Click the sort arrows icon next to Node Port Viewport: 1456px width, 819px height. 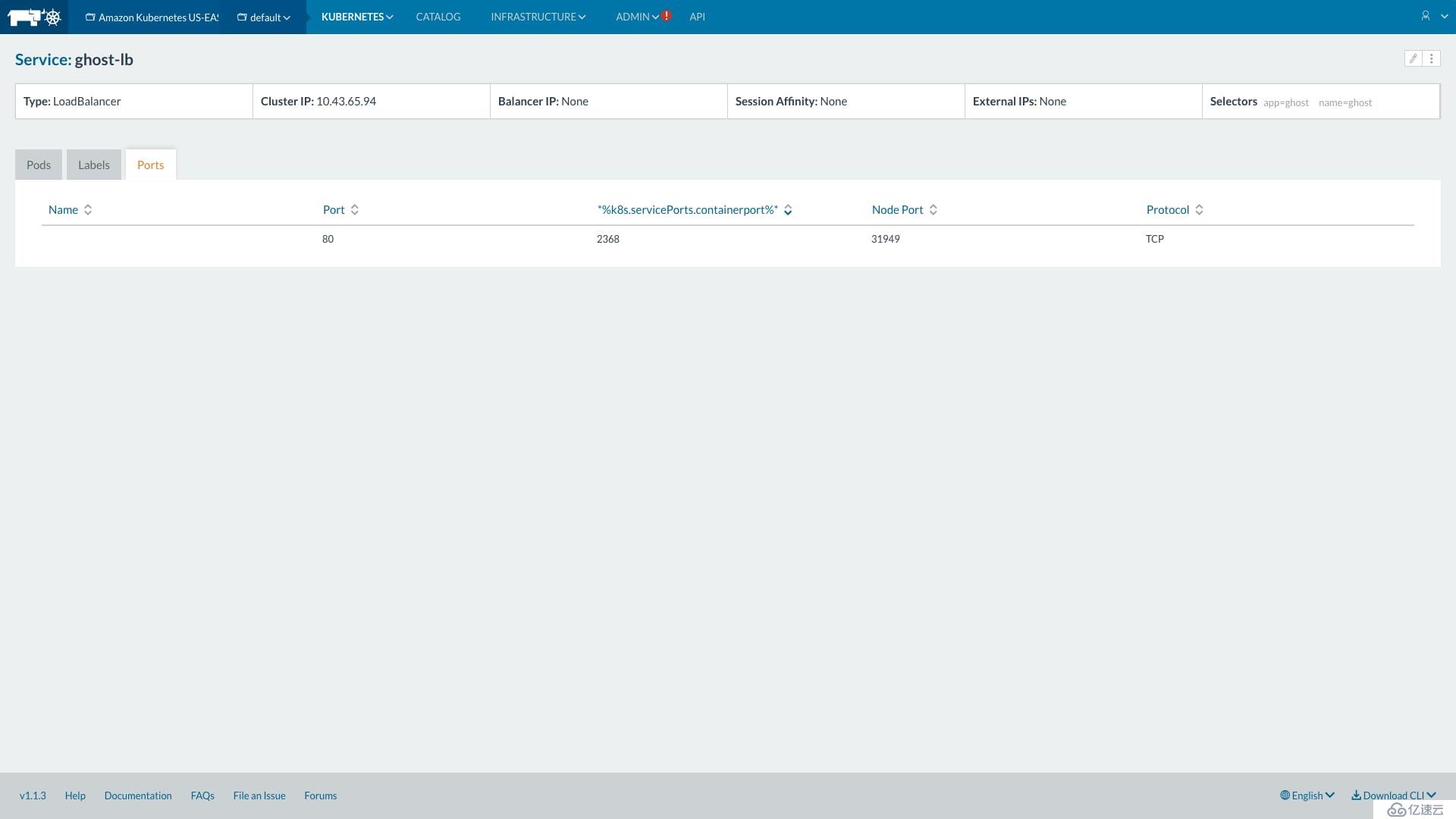934,210
